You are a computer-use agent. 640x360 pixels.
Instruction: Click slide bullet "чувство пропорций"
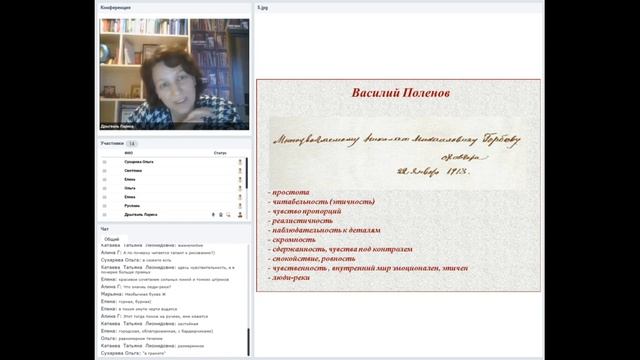pos(304,211)
